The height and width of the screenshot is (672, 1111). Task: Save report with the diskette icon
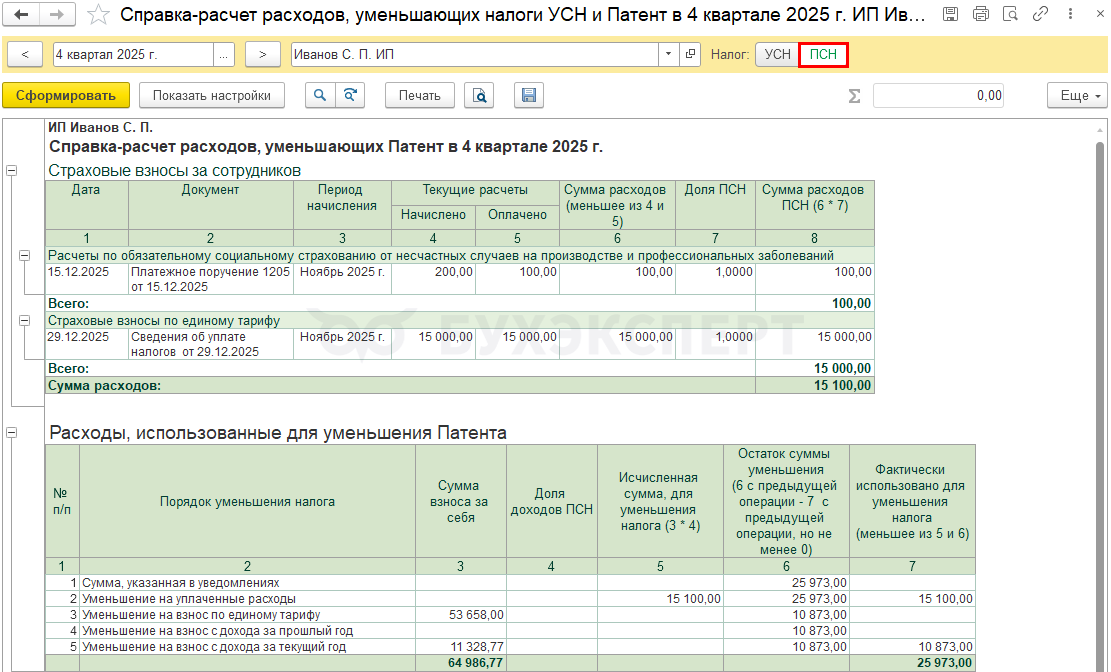[x=529, y=96]
